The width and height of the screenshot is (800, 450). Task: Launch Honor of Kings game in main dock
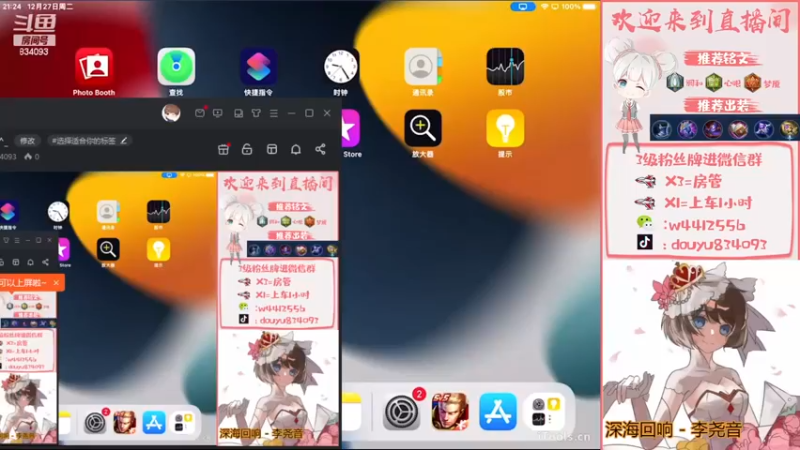(x=450, y=411)
